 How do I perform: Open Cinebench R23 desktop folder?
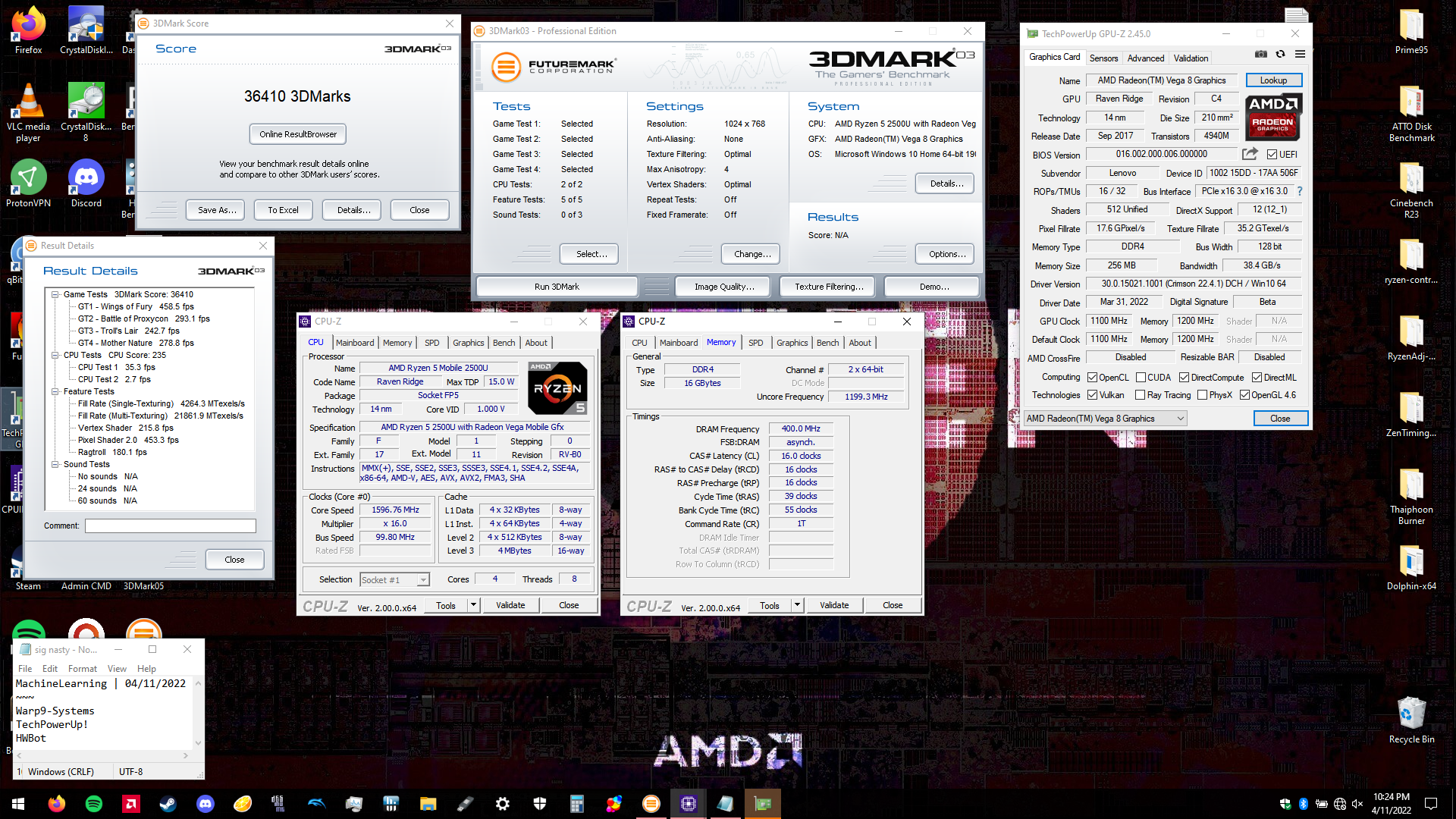coord(1411,190)
